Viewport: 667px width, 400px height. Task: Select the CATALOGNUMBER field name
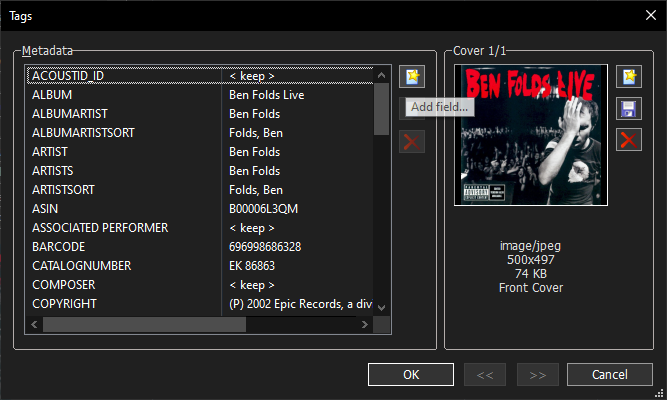point(82,266)
